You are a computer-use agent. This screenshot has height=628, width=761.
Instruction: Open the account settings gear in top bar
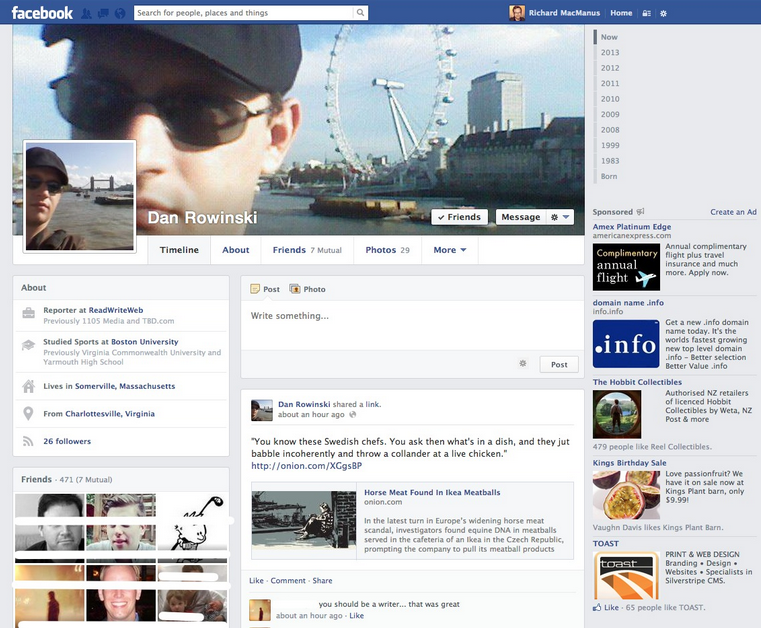point(664,13)
